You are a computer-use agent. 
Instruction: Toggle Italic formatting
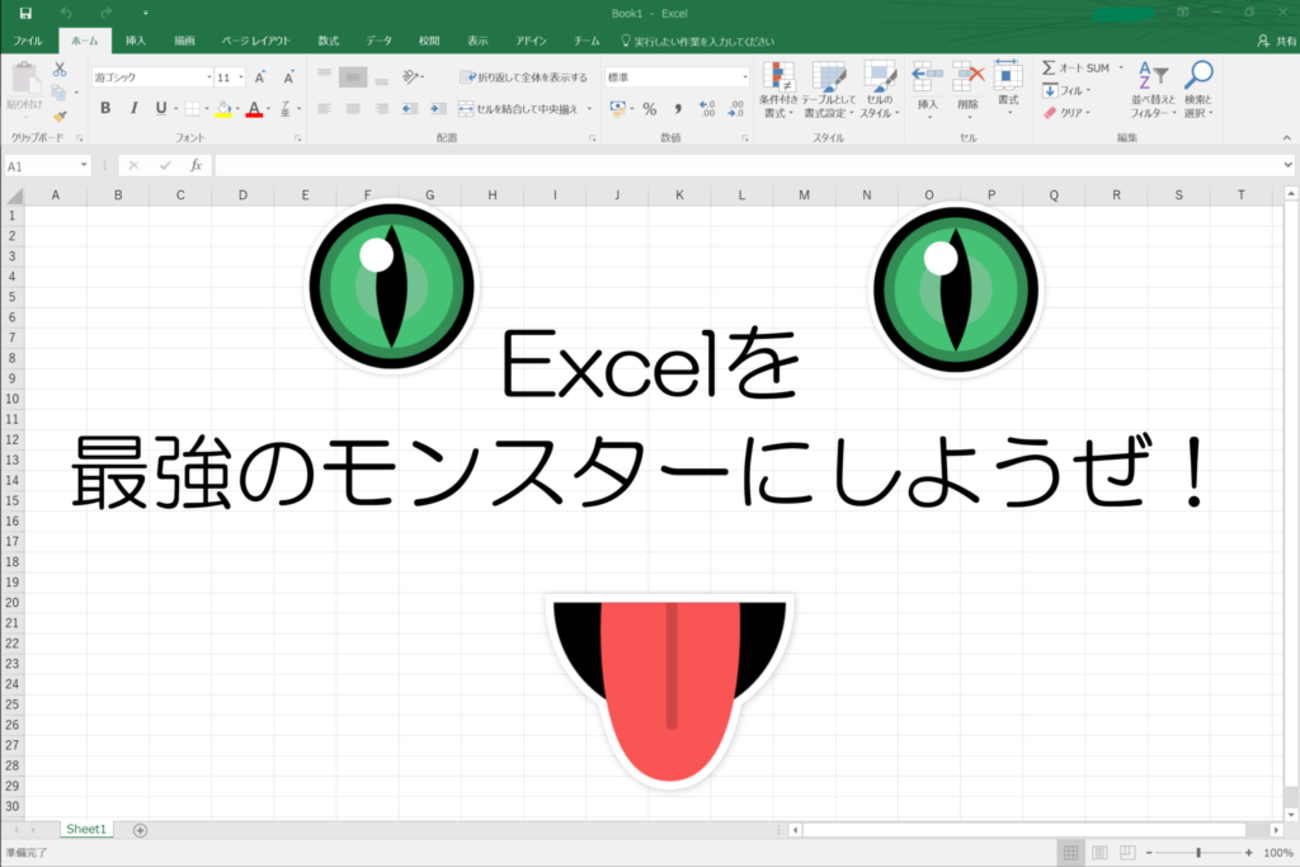(134, 108)
